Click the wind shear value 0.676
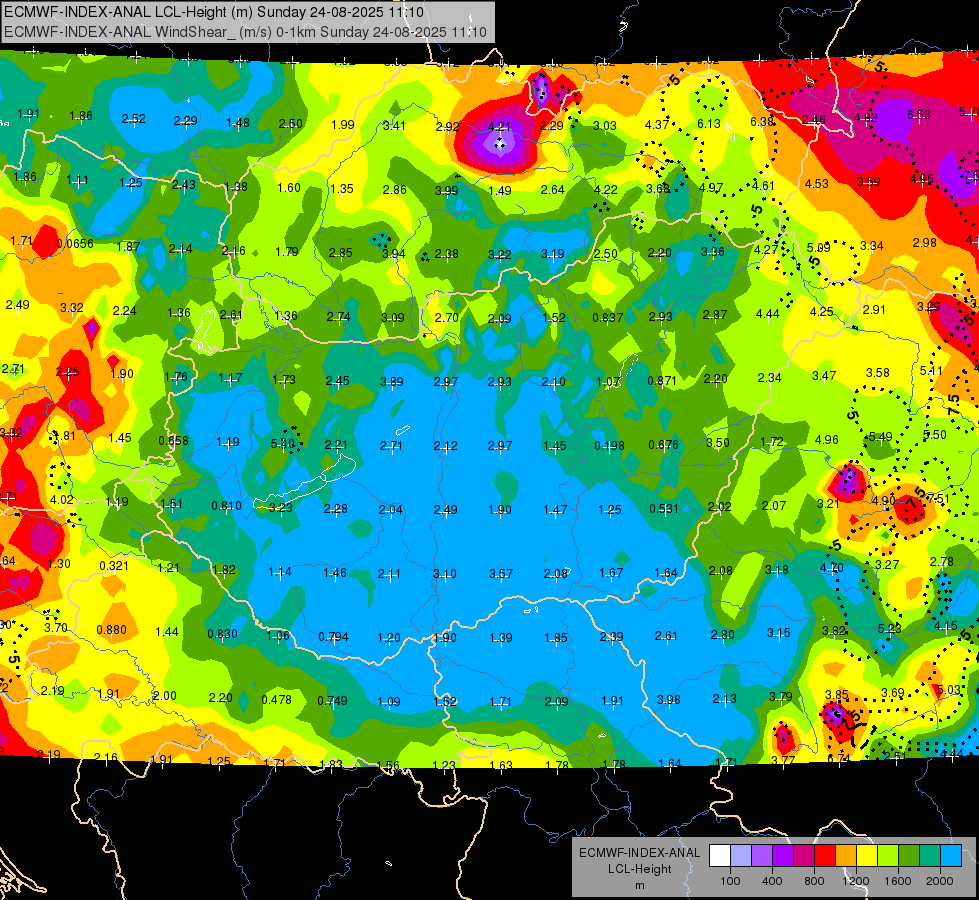 [x=663, y=444]
